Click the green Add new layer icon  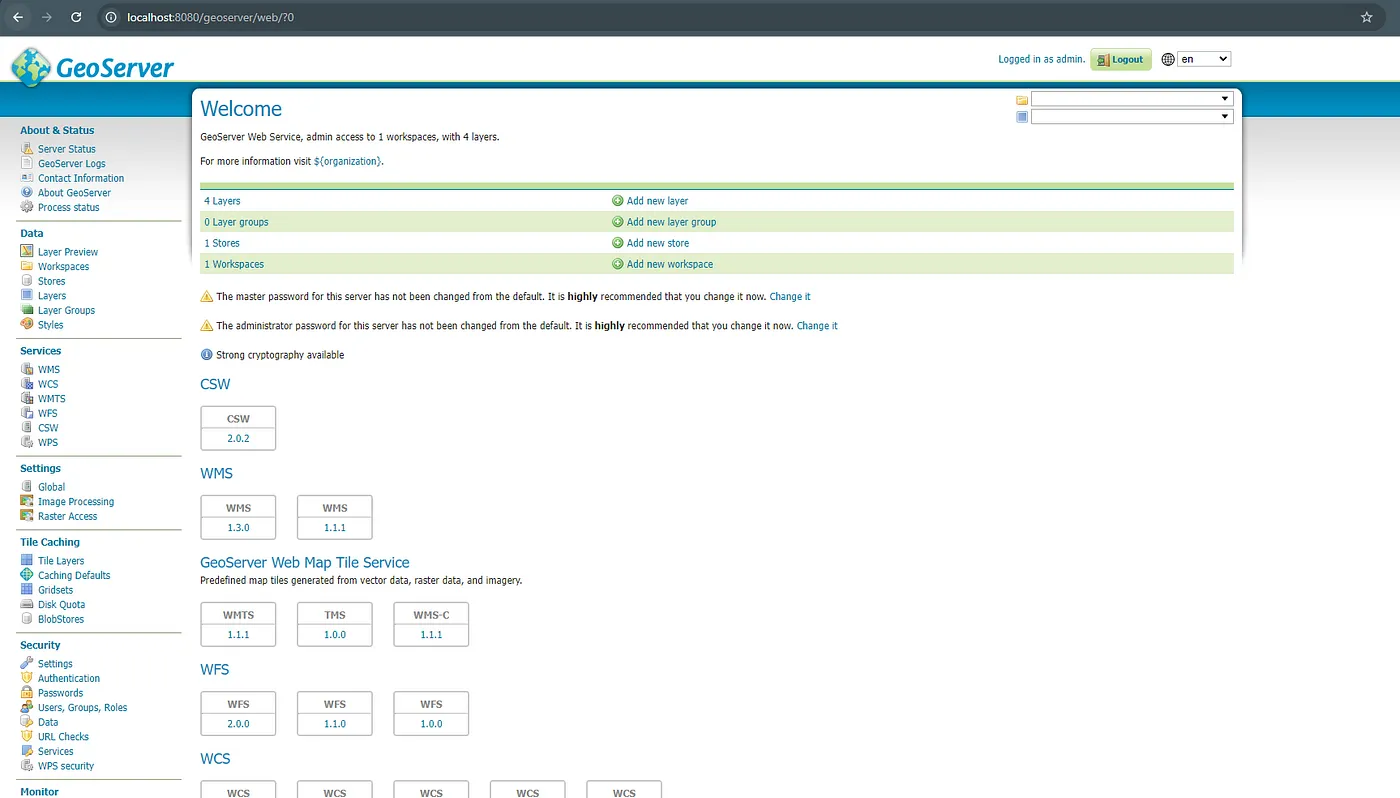pos(617,201)
